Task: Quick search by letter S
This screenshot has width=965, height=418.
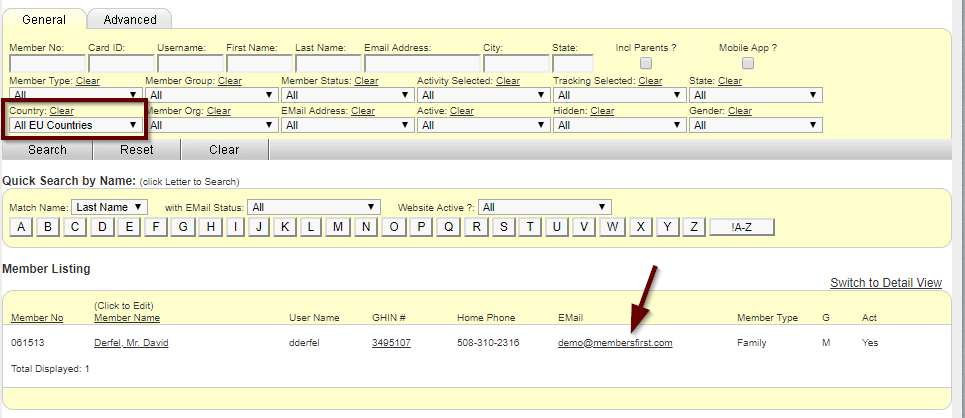Action: click(503, 227)
